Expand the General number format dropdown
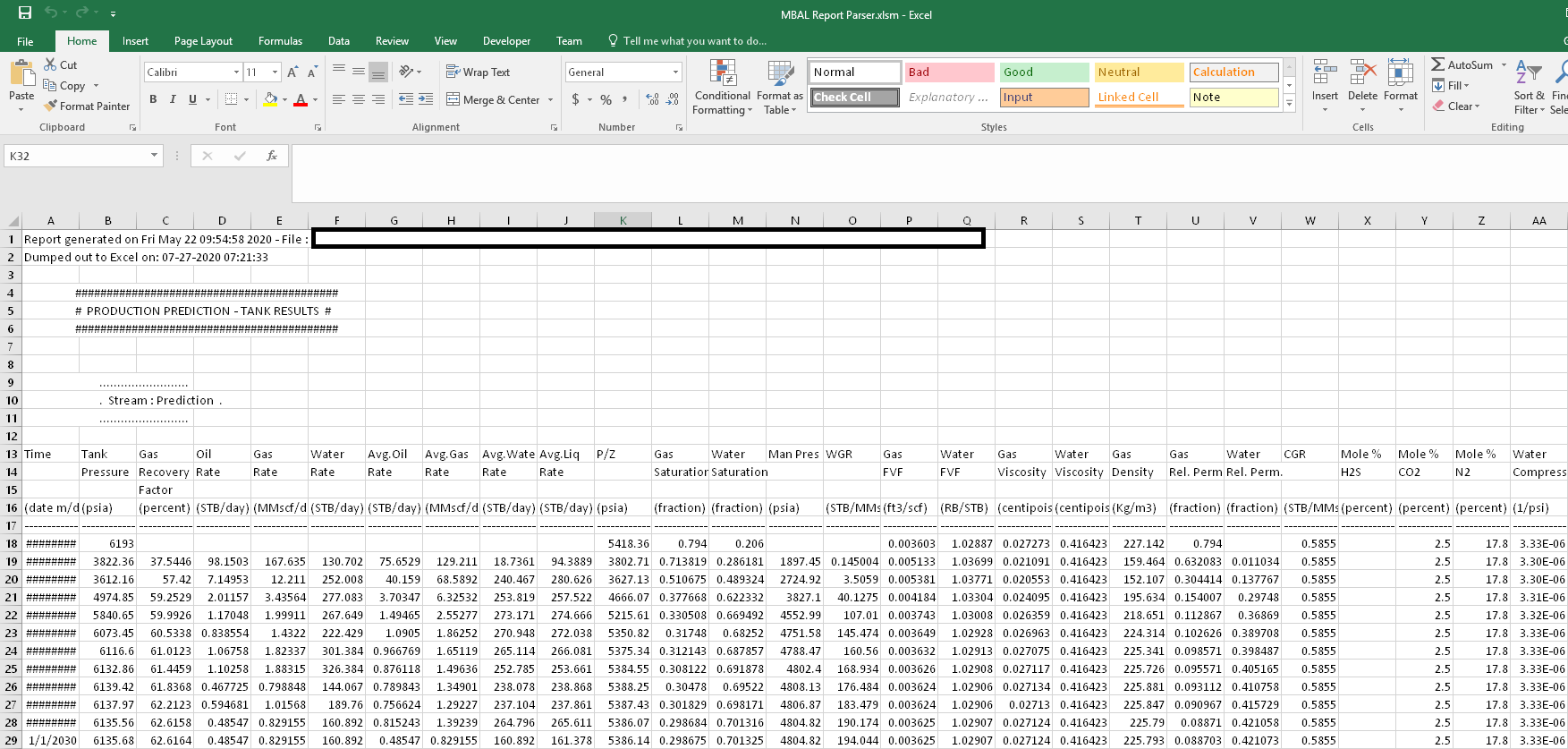 tap(675, 72)
